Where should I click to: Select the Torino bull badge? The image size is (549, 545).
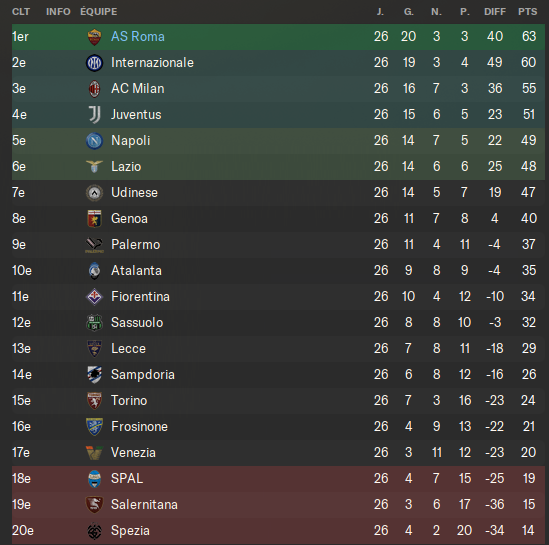(94, 401)
